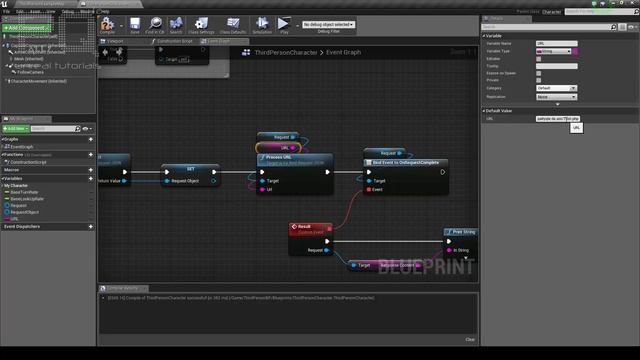Toggle property matrix grid icon in Details
The image size is (640, 360).
(x=622, y=27)
